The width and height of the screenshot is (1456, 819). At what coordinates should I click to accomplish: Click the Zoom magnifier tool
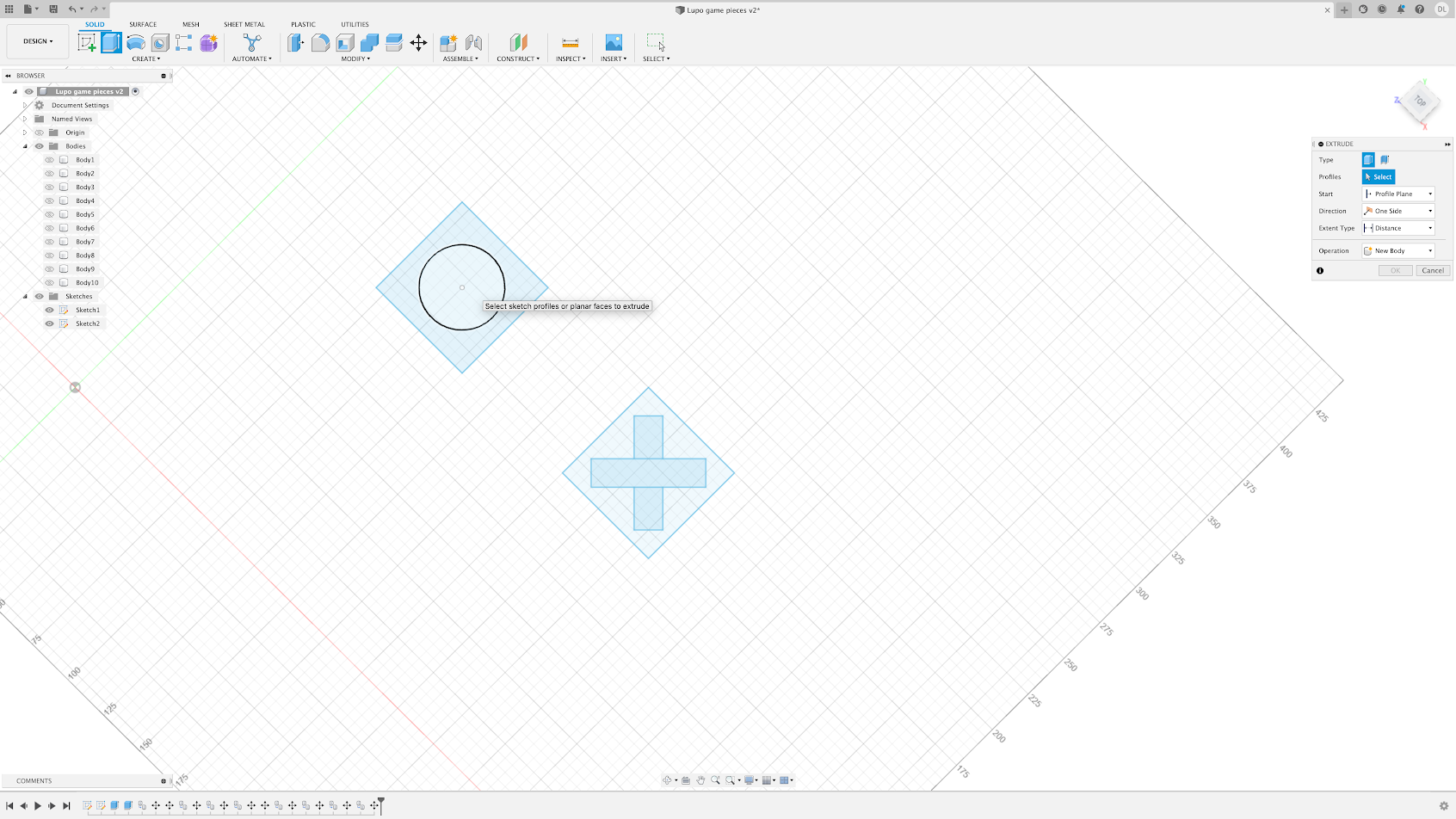click(715, 780)
